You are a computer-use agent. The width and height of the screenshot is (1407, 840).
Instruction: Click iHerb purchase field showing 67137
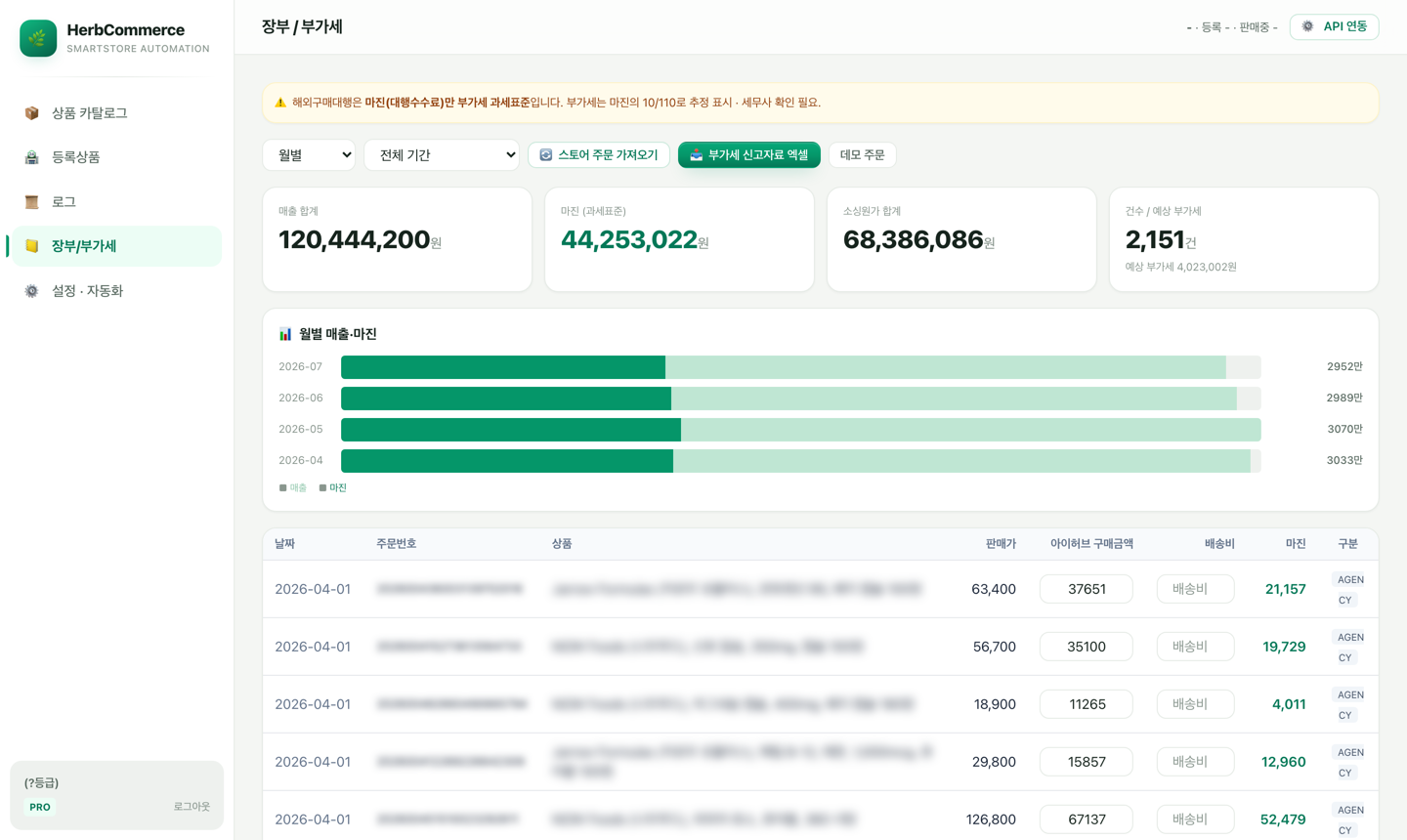(1087, 819)
